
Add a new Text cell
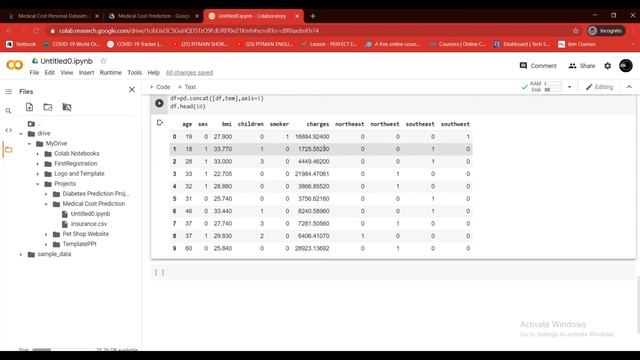click(x=187, y=87)
